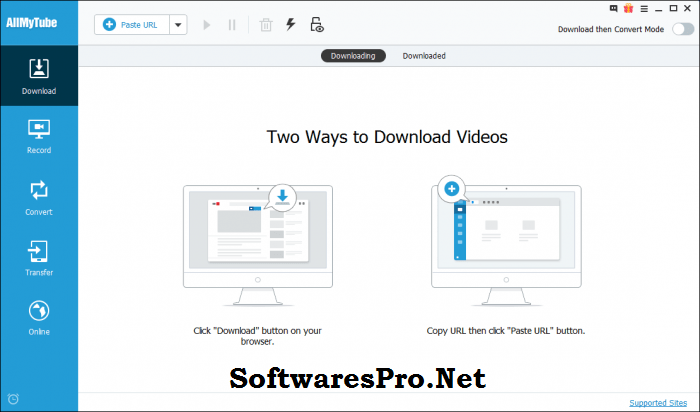Image resolution: width=700 pixels, height=412 pixels.
Task: Click the Paste URL illustration monitor
Action: [x=506, y=241]
